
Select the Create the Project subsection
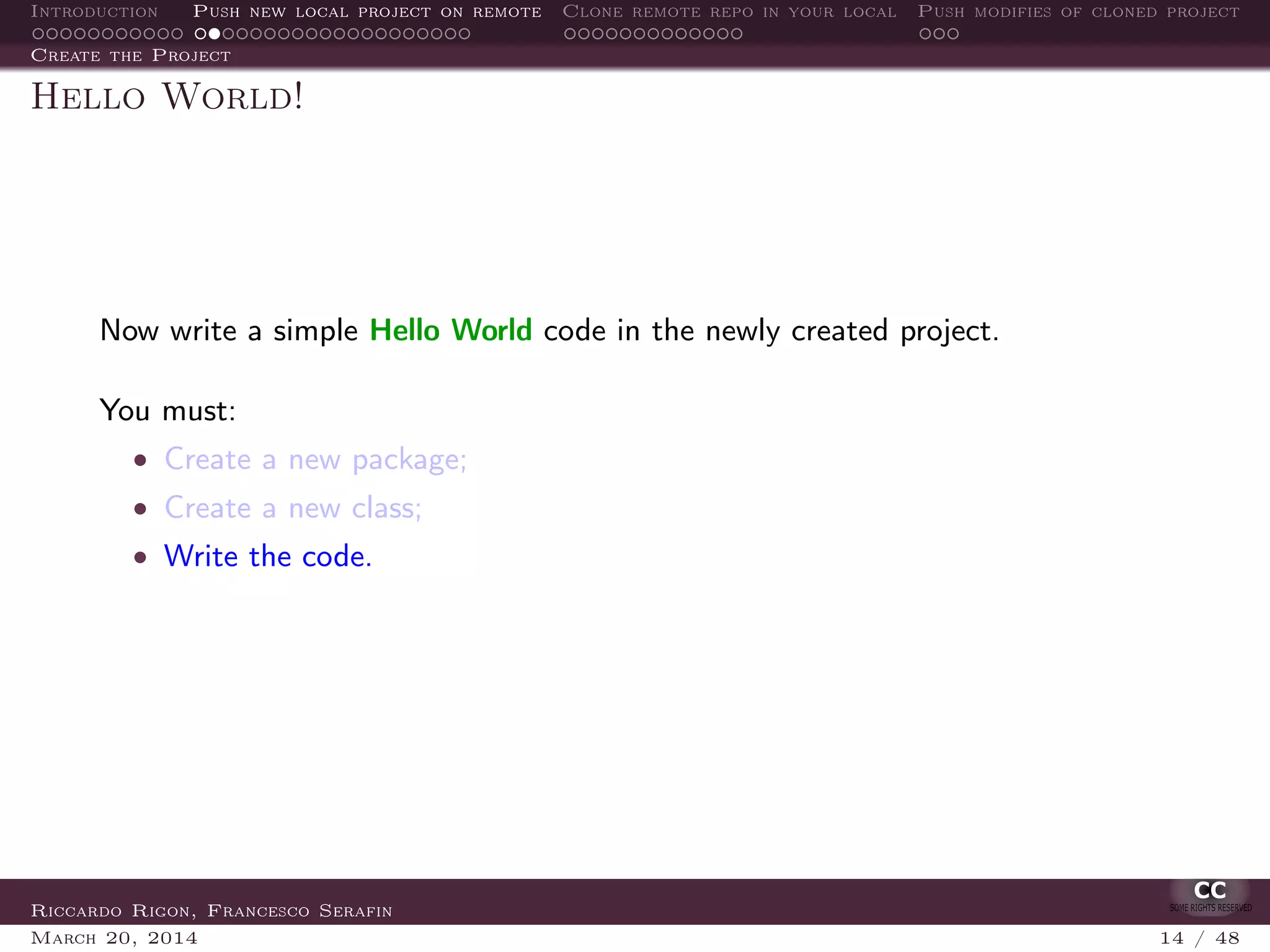click(x=131, y=56)
